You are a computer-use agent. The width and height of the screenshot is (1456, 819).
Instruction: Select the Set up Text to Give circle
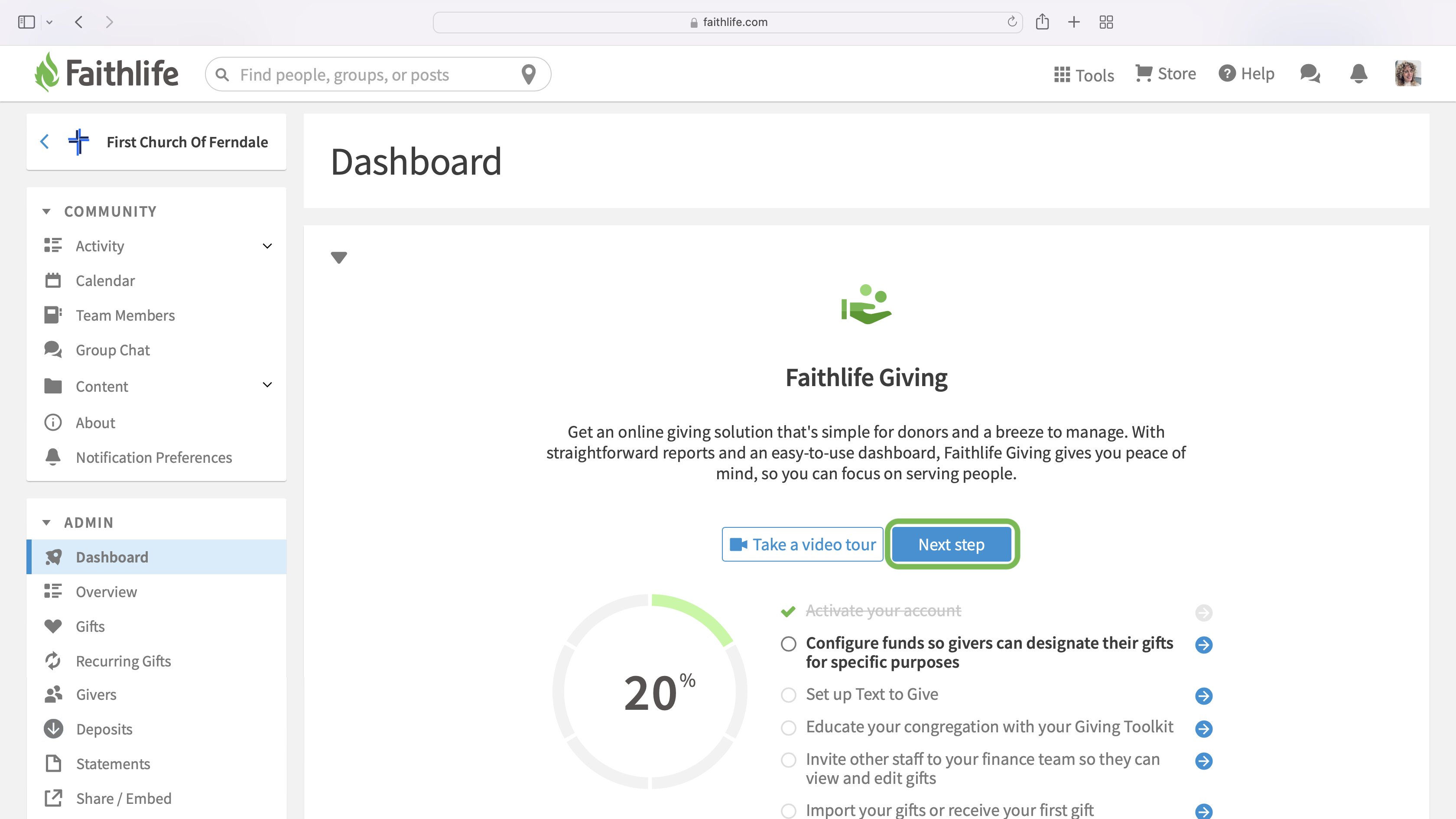point(789,695)
